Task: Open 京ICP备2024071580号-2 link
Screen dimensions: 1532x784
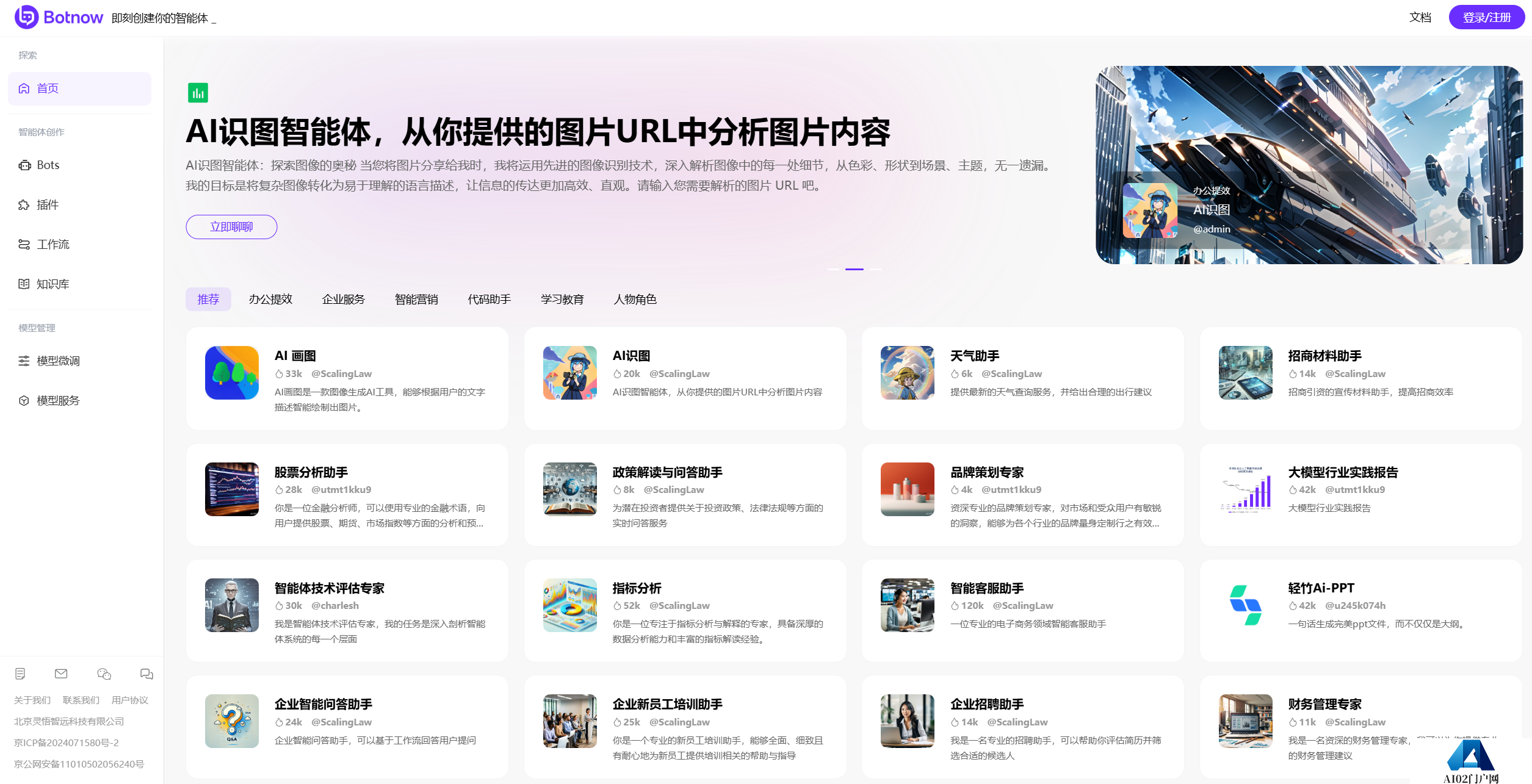Action: coord(67,743)
